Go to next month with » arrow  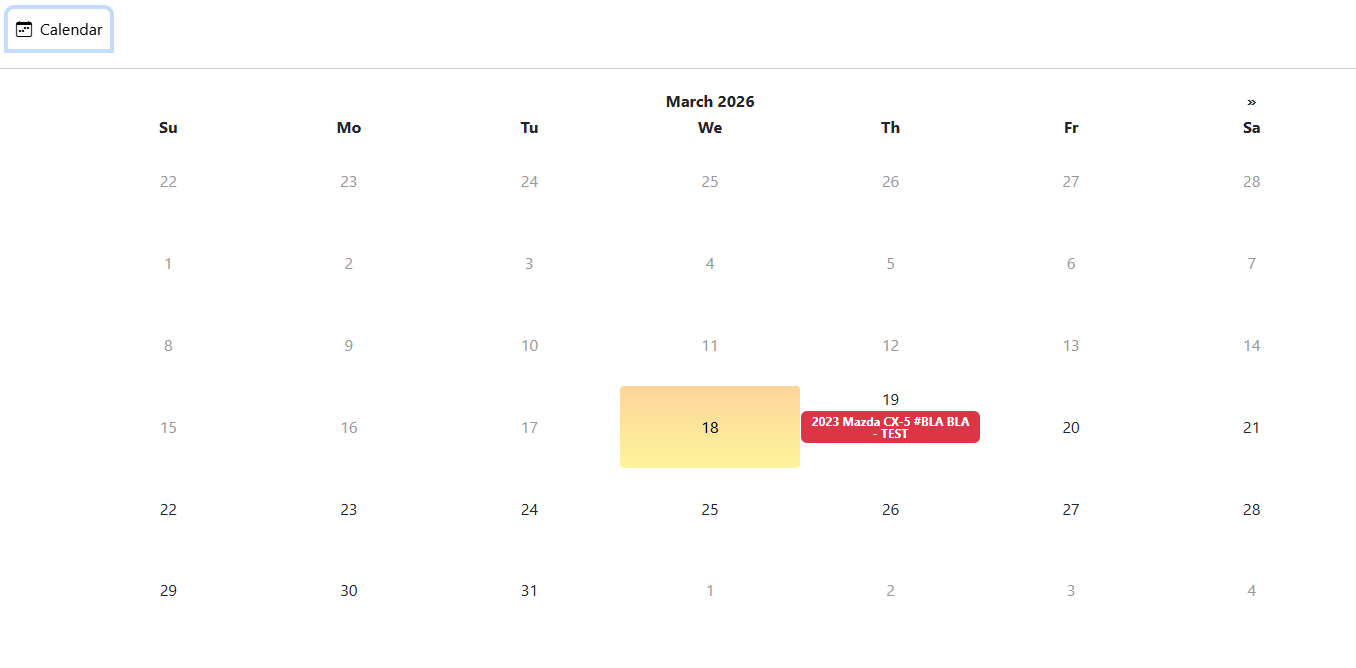(x=1251, y=102)
